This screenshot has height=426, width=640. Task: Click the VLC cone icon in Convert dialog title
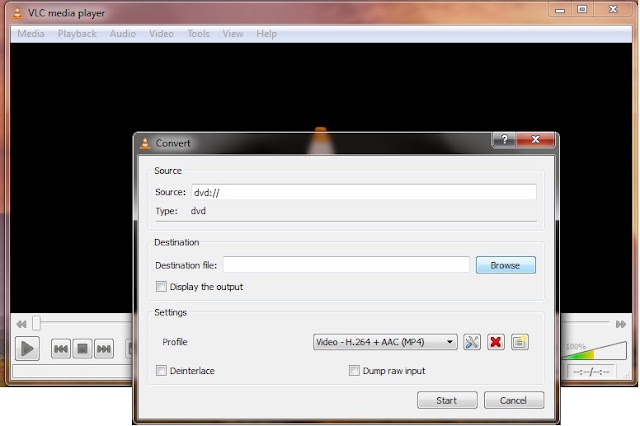click(x=145, y=143)
